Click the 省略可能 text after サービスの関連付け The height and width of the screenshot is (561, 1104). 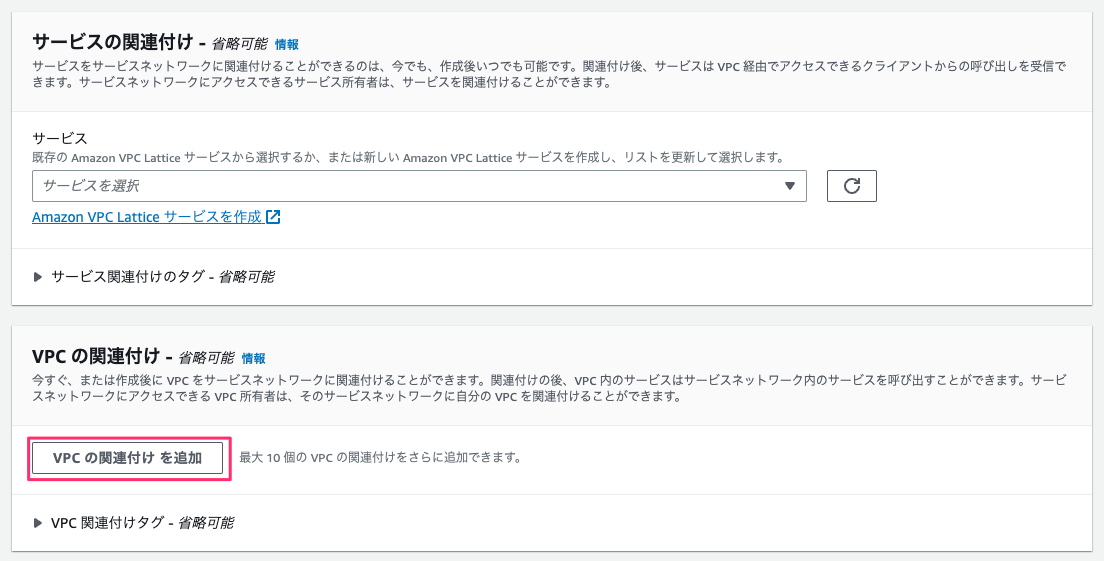click(x=239, y=44)
